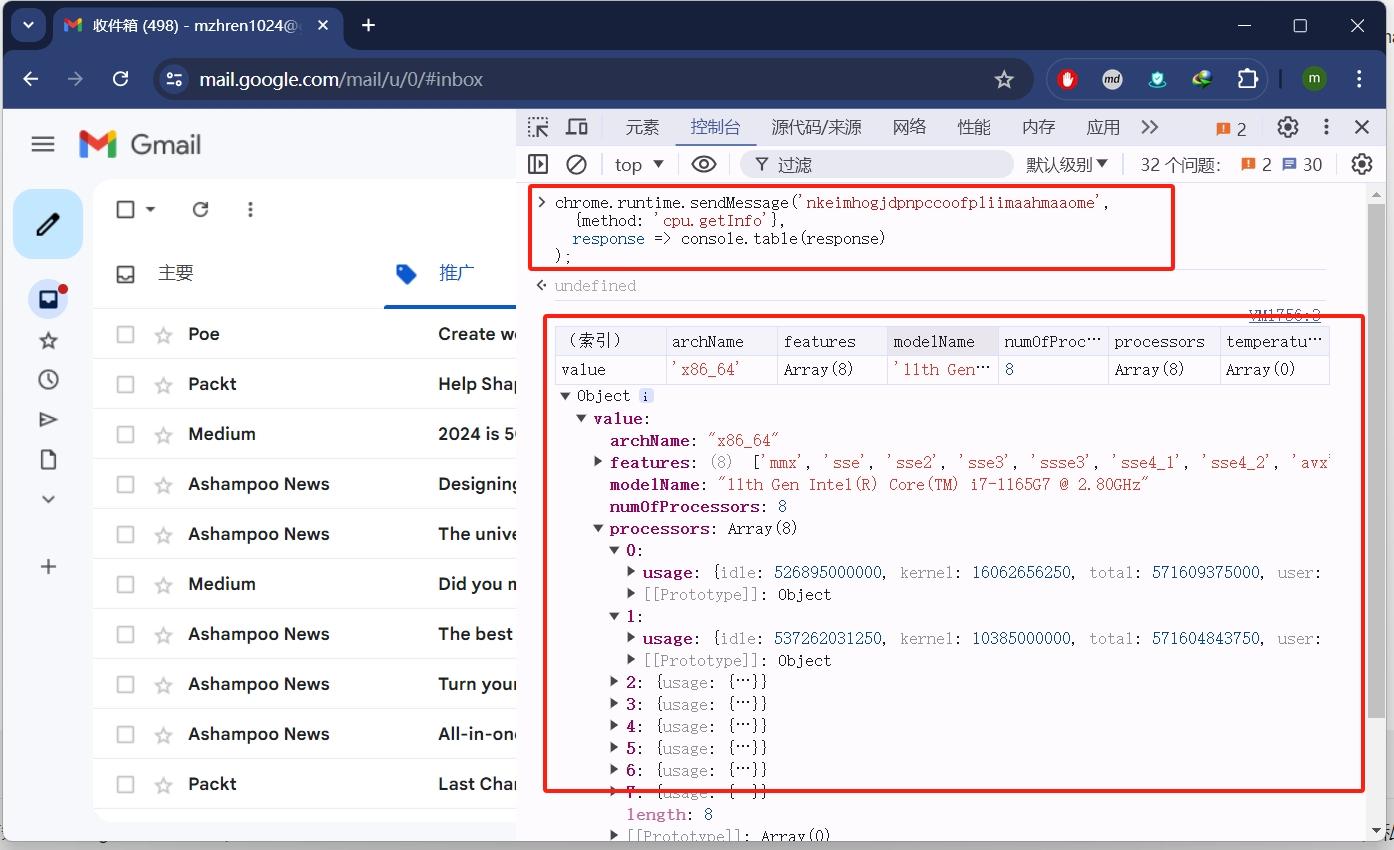The height and width of the screenshot is (850, 1394).
Task: Open the Chrome three-dot menu
Action: [1359, 79]
